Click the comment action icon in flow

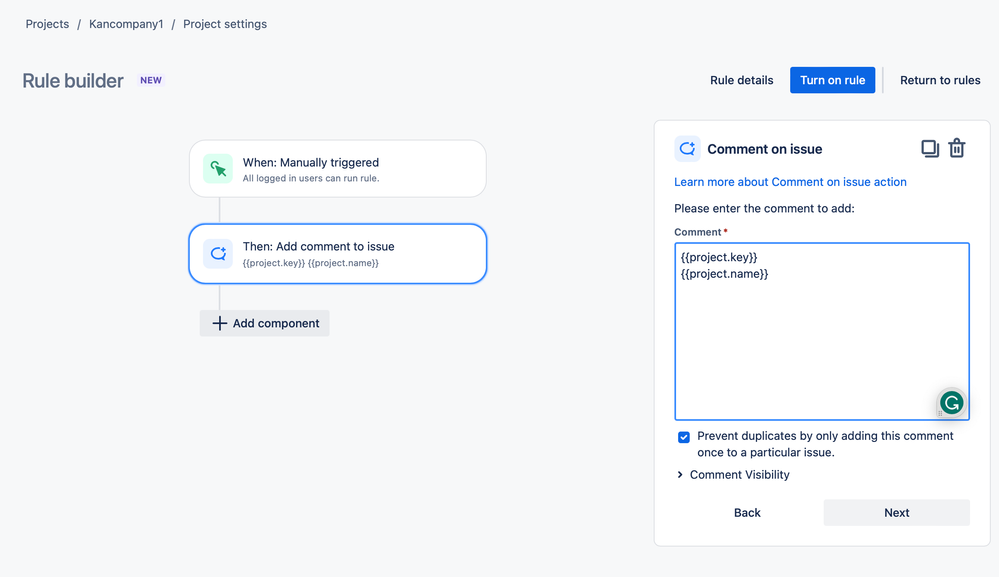coord(218,254)
